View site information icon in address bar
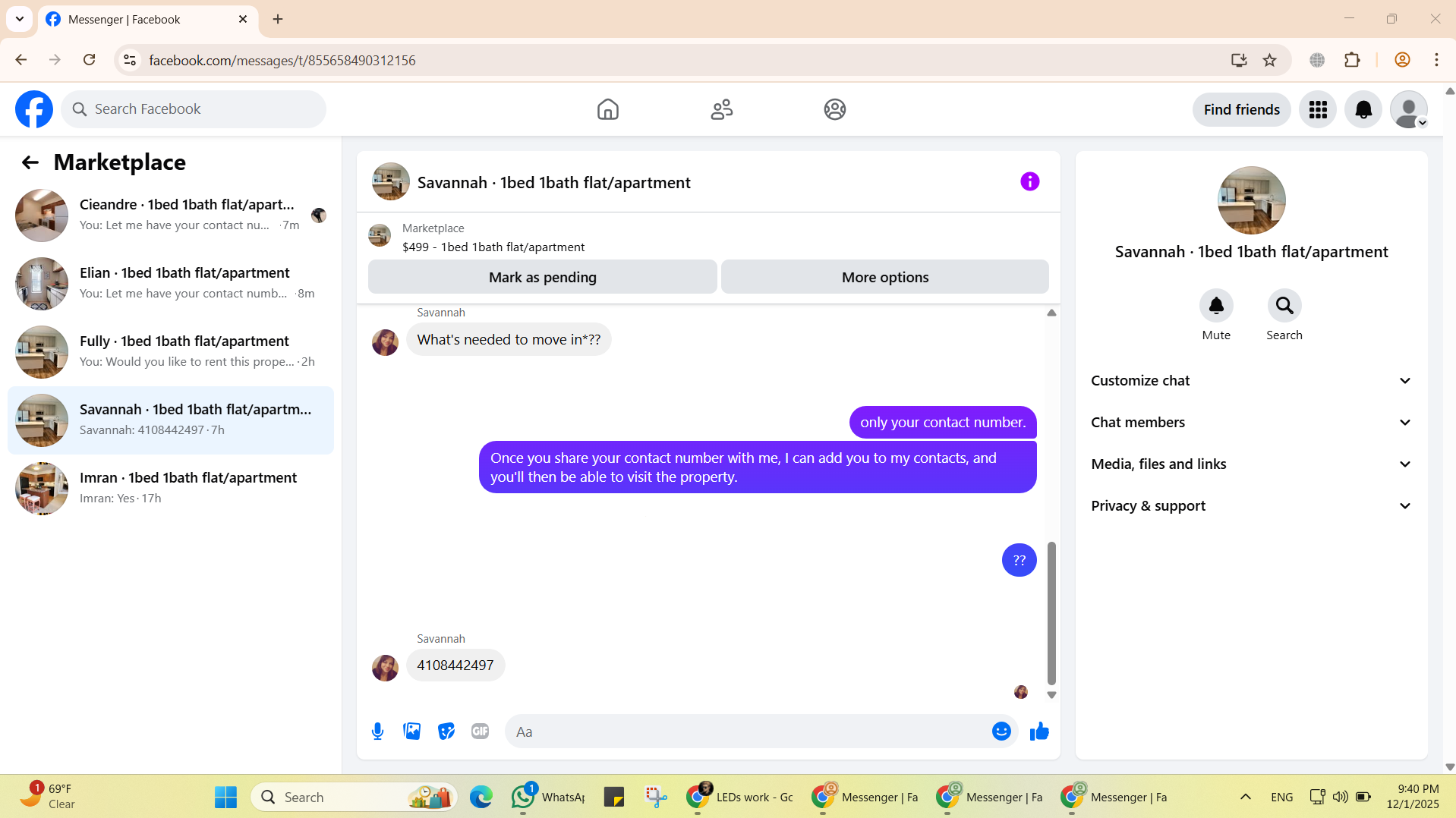Screen dimensions: 1456x818 click(130, 60)
